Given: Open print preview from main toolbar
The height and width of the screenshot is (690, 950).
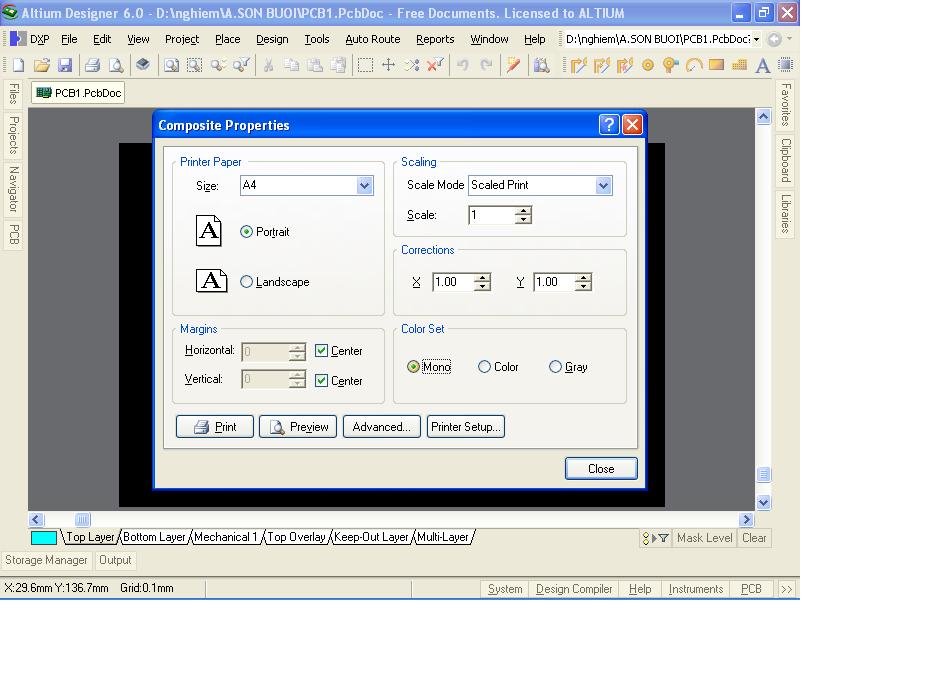Looking at the screenshot, I should point(116,65).
